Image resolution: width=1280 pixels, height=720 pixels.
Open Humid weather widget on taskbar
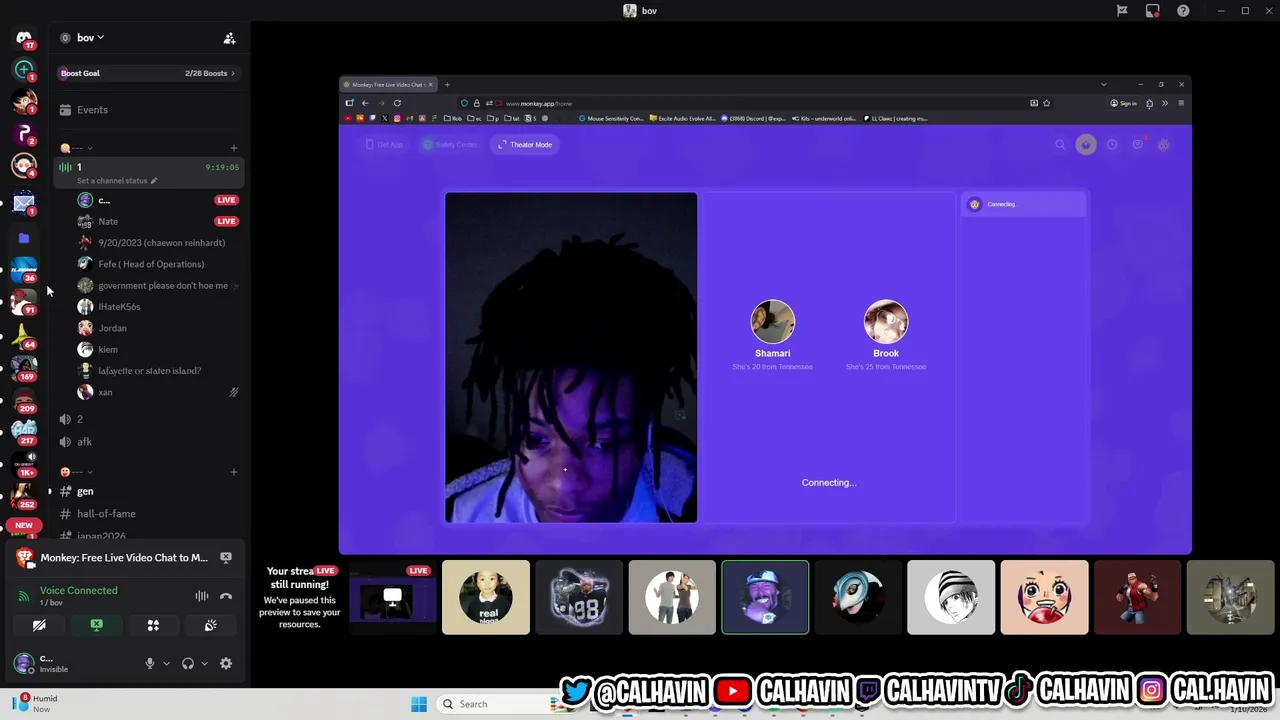coord(36,703)
